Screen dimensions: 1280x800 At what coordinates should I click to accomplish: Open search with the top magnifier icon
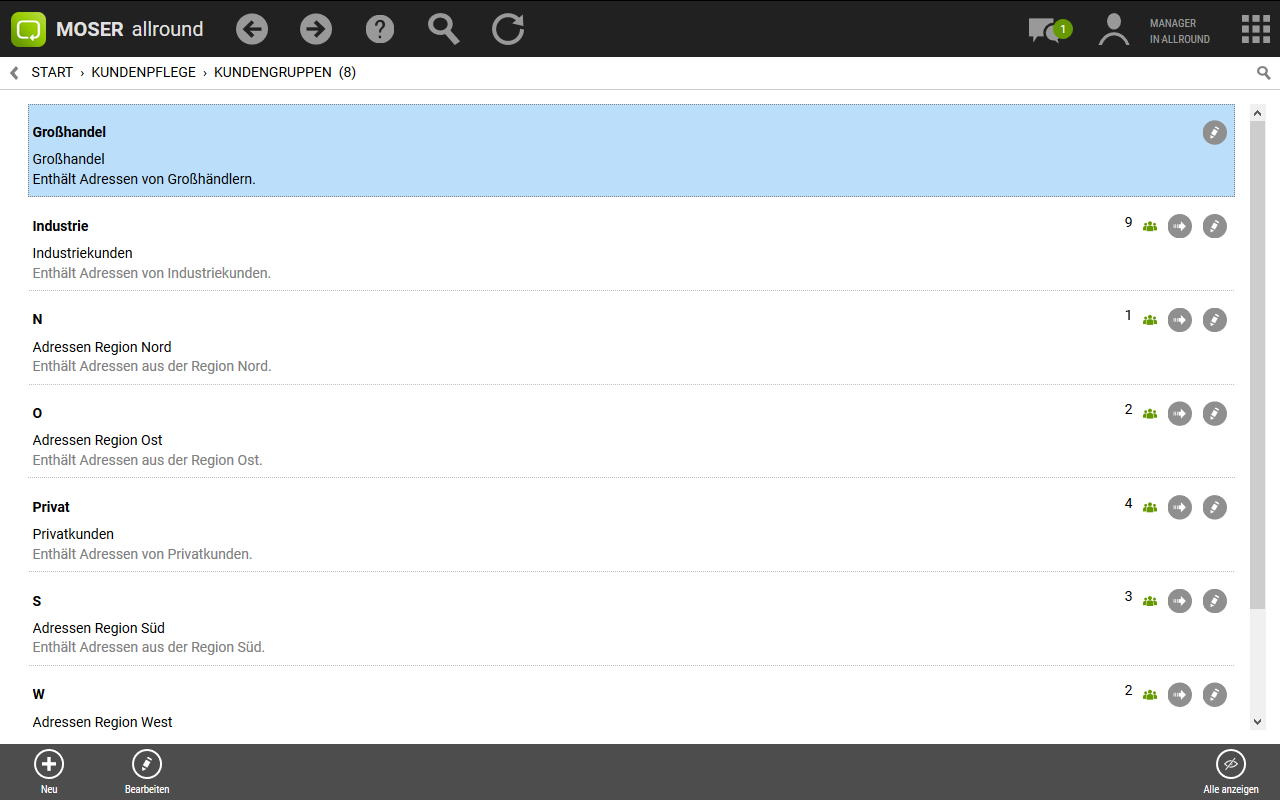click(x=444, y=29)
